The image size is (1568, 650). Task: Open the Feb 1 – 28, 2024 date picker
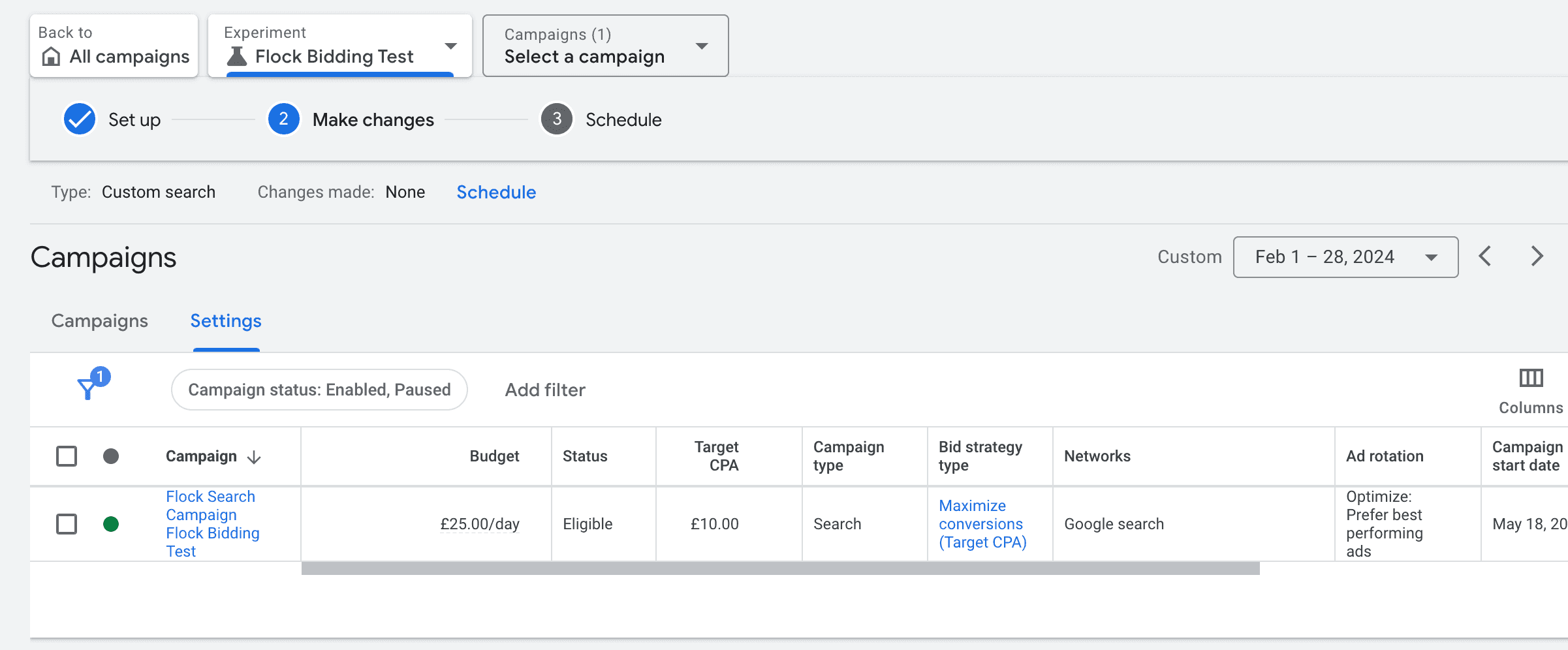1345,256
